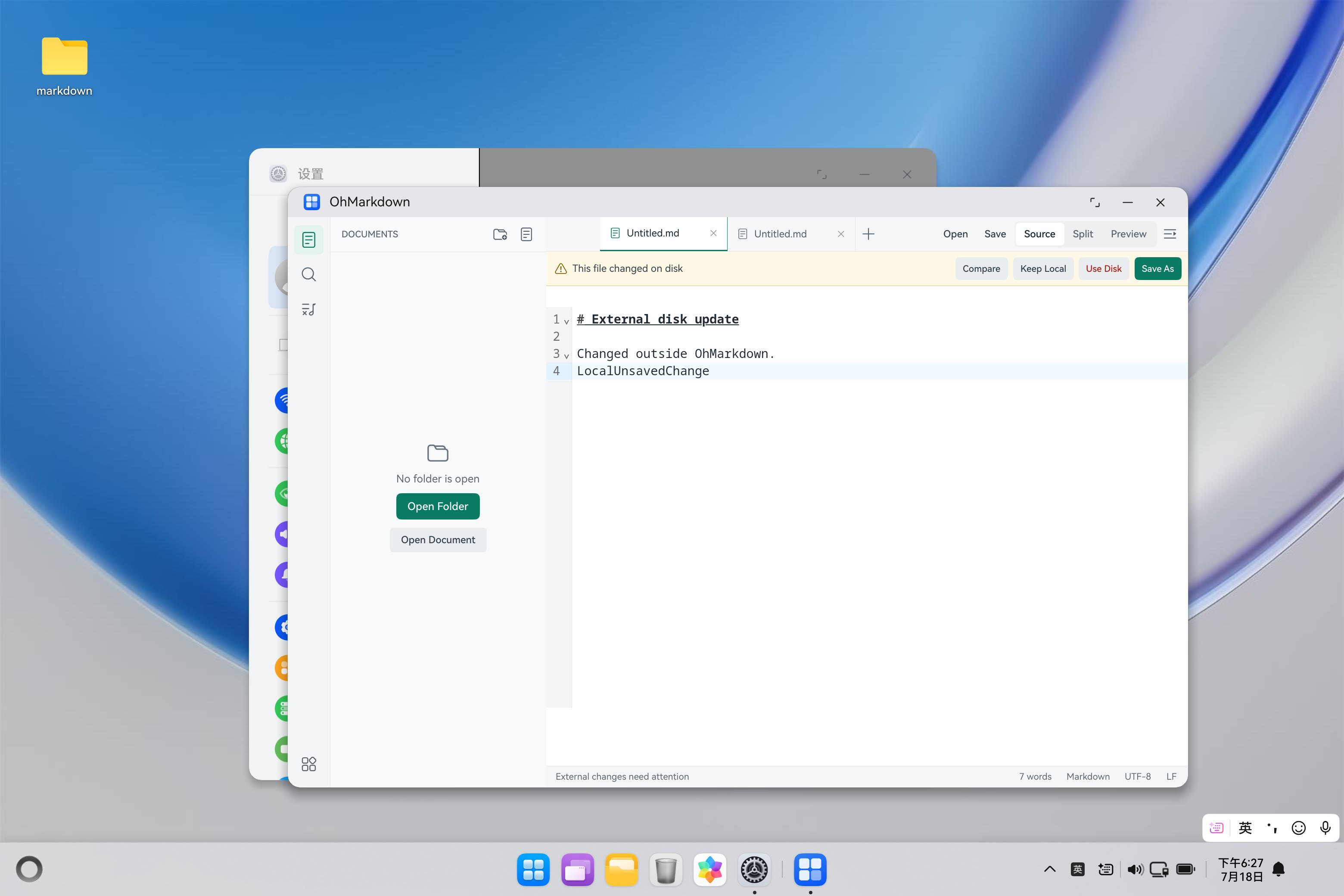The width and height of the screenshot is (1344, 896).
Task: Click the OhMarkdown icon in the dock
Action: (810, 870)
